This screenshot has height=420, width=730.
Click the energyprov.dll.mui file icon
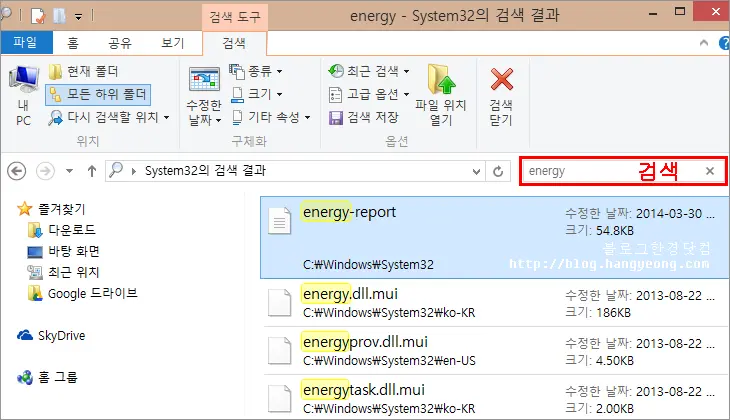tap(280, 351)
